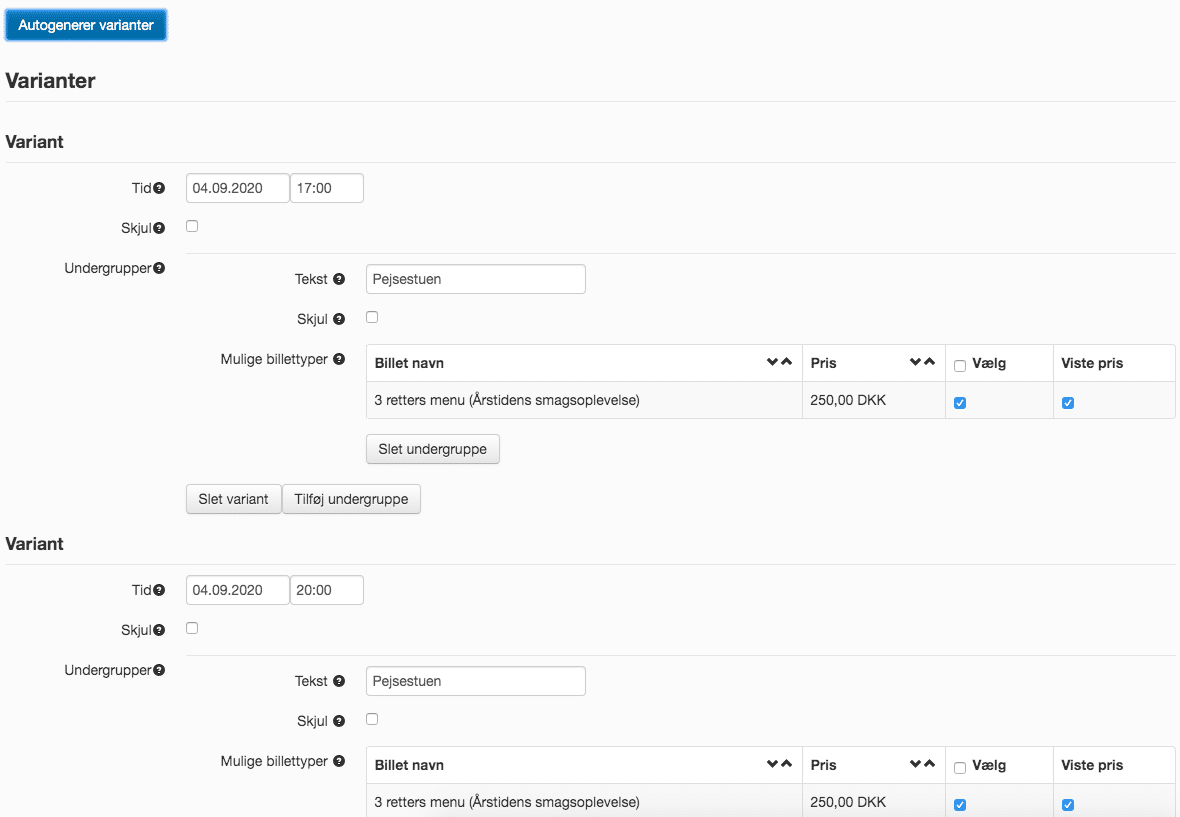Click help icon beside Mulige billettyper, 17:00 variant
Image resolution: width=1180 pixels, height=817 pixels.
pos(339,359)
